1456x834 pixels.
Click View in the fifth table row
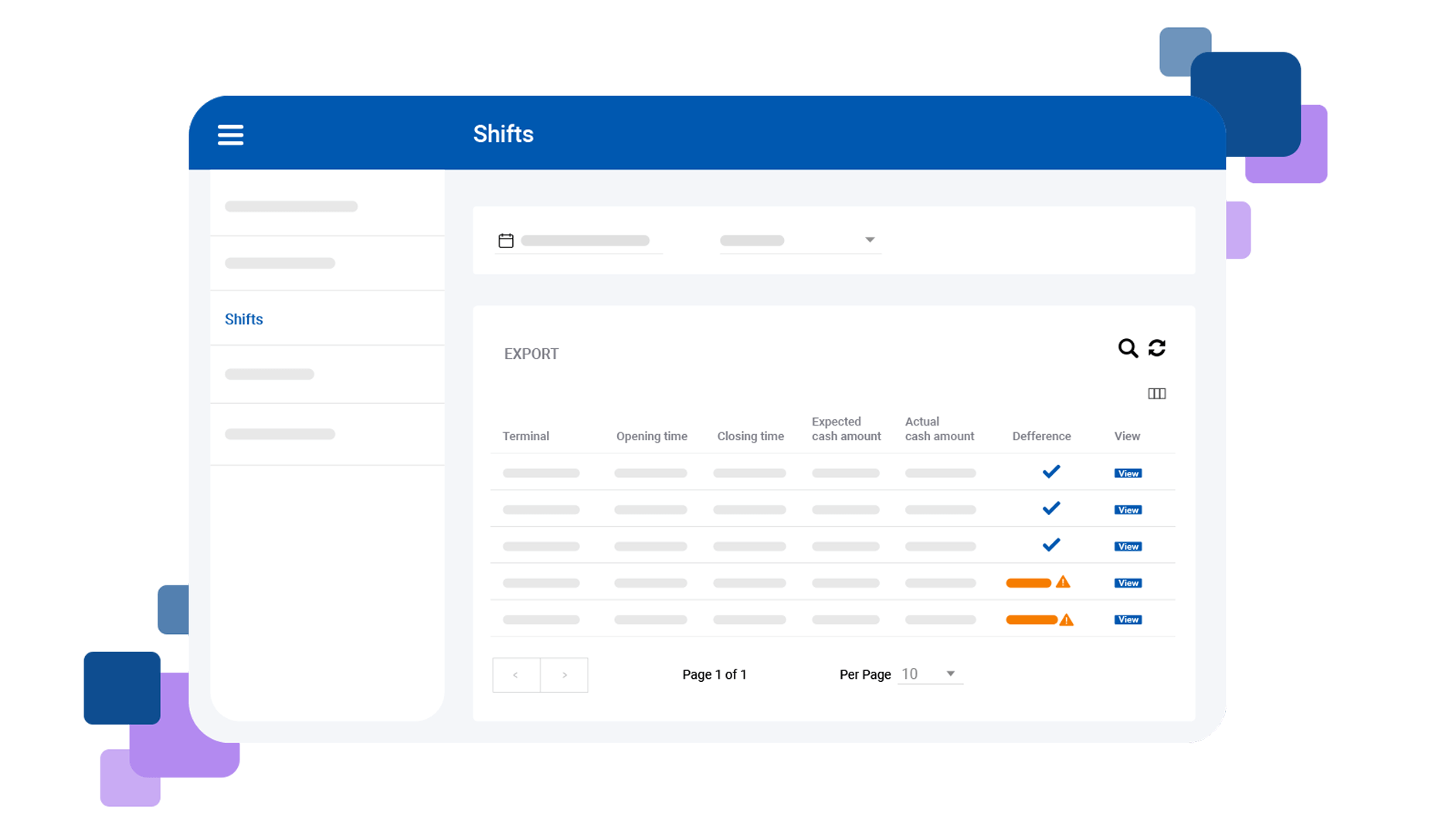coord(1128,619)
